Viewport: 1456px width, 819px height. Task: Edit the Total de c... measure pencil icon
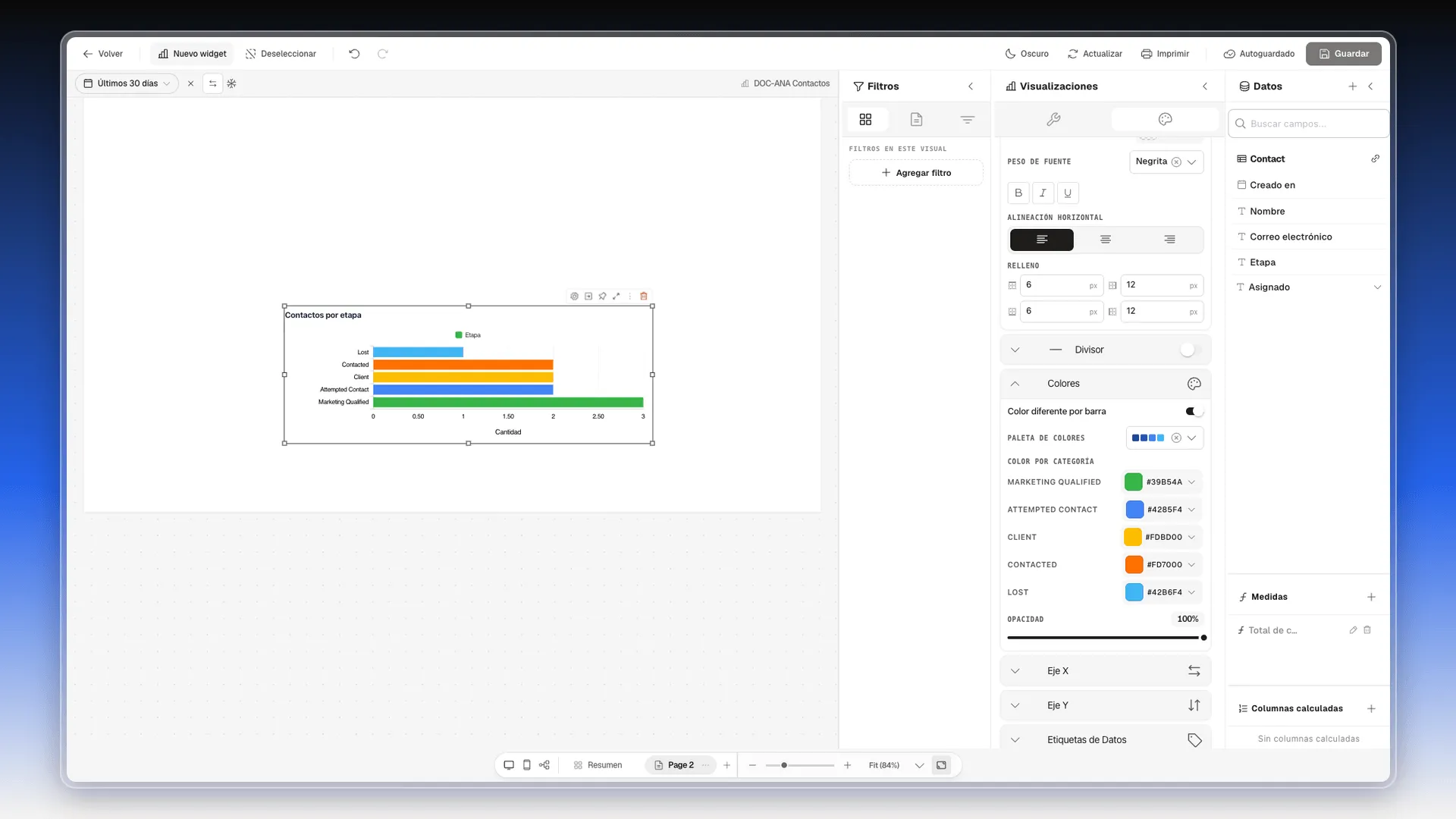tap(1353, 630)
